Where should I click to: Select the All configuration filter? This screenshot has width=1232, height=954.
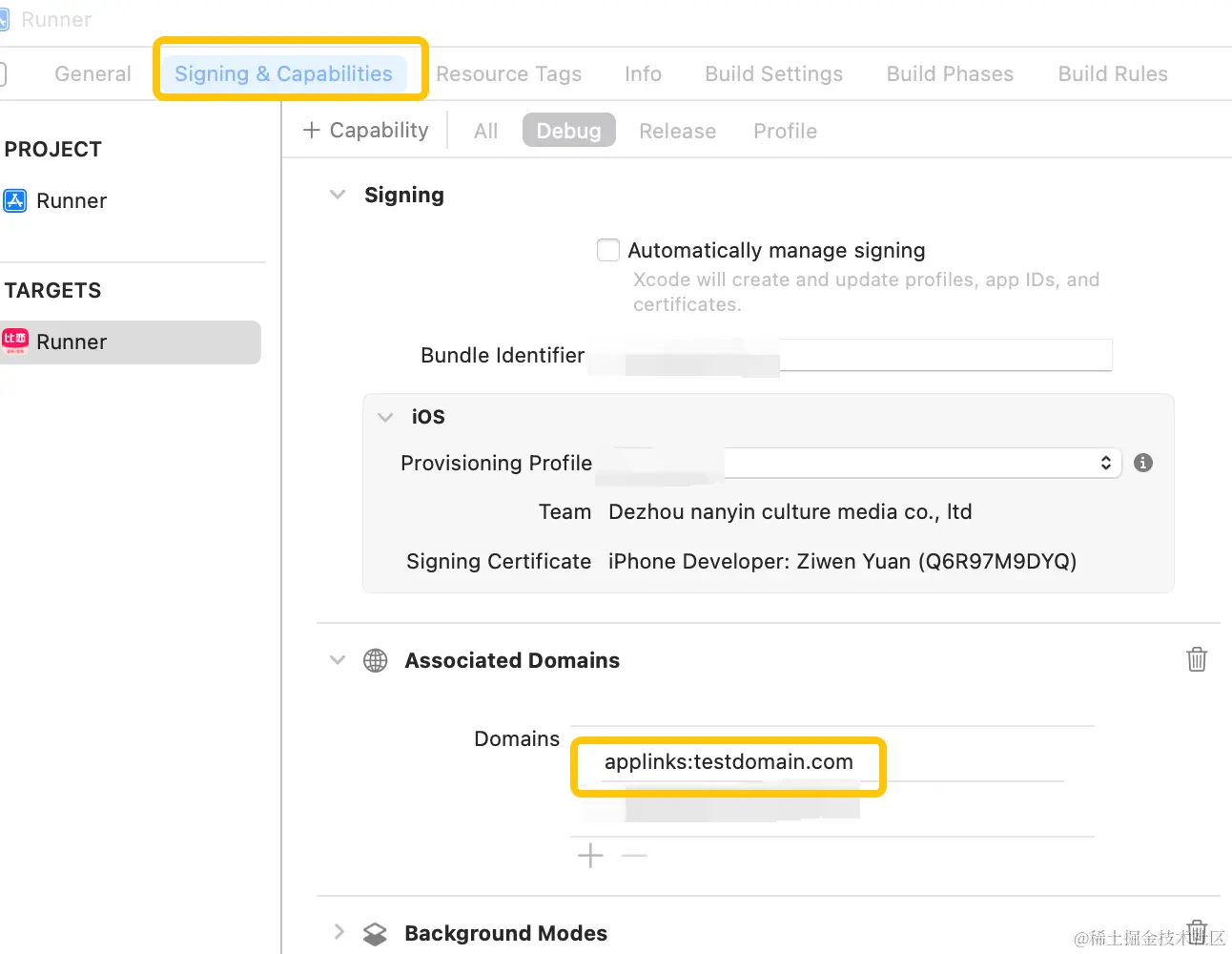tap(485, 131)
